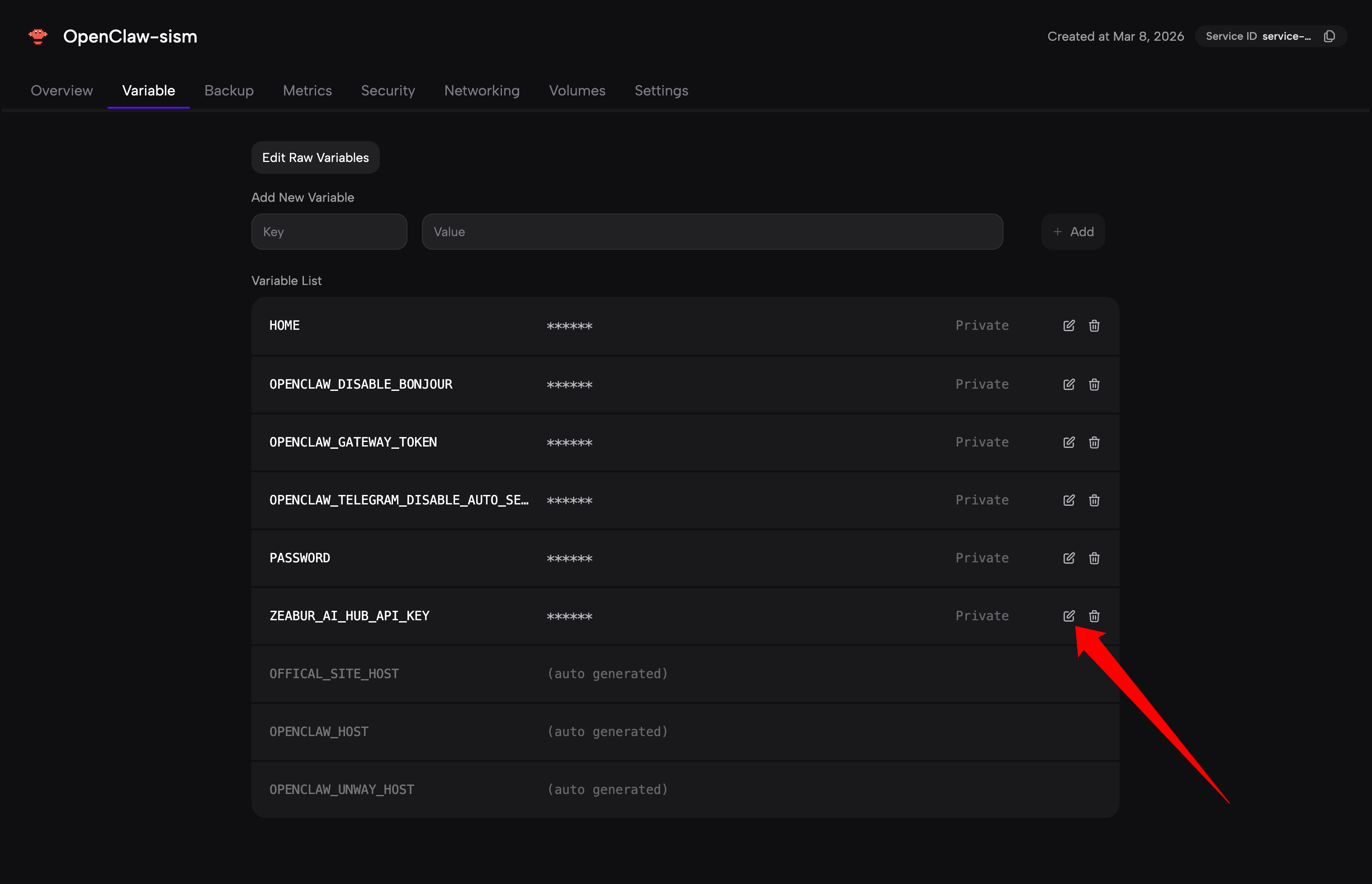Edit the OPENCLAW_GATEWAY_TOKEN variable
This screenshot has height=884, width=1372.
1069,442
